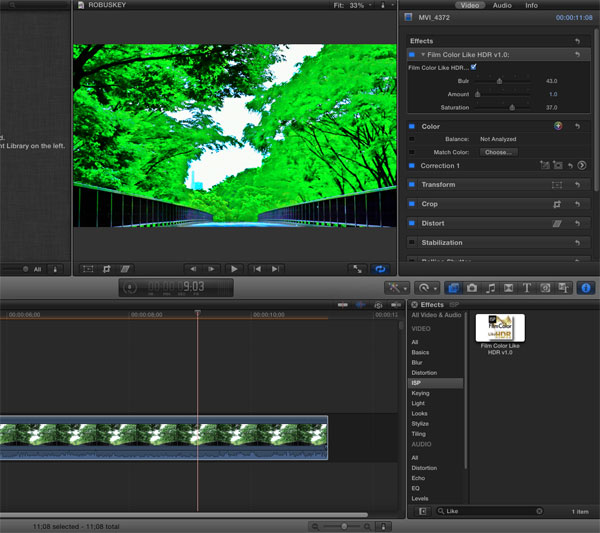The height and width of the screenshot is (533, 600).
Task: Go to previous edit point
Action: (257, 269)
